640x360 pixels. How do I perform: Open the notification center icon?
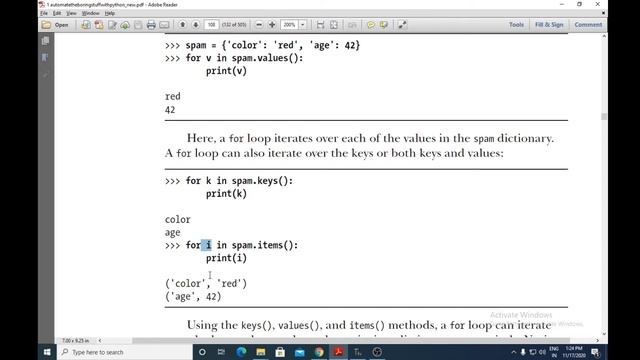[595, 352]
